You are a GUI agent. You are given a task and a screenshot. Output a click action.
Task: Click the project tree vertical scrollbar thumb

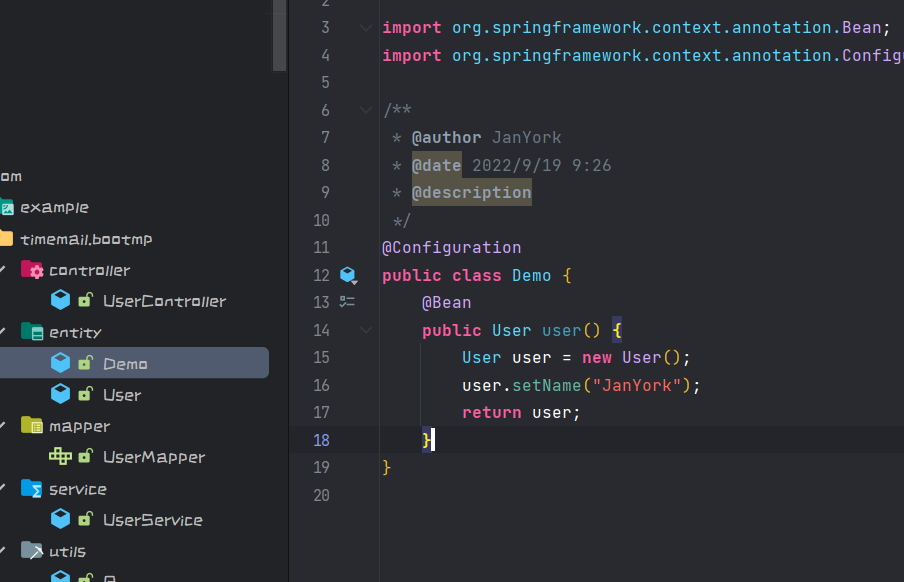pos(280,35)
